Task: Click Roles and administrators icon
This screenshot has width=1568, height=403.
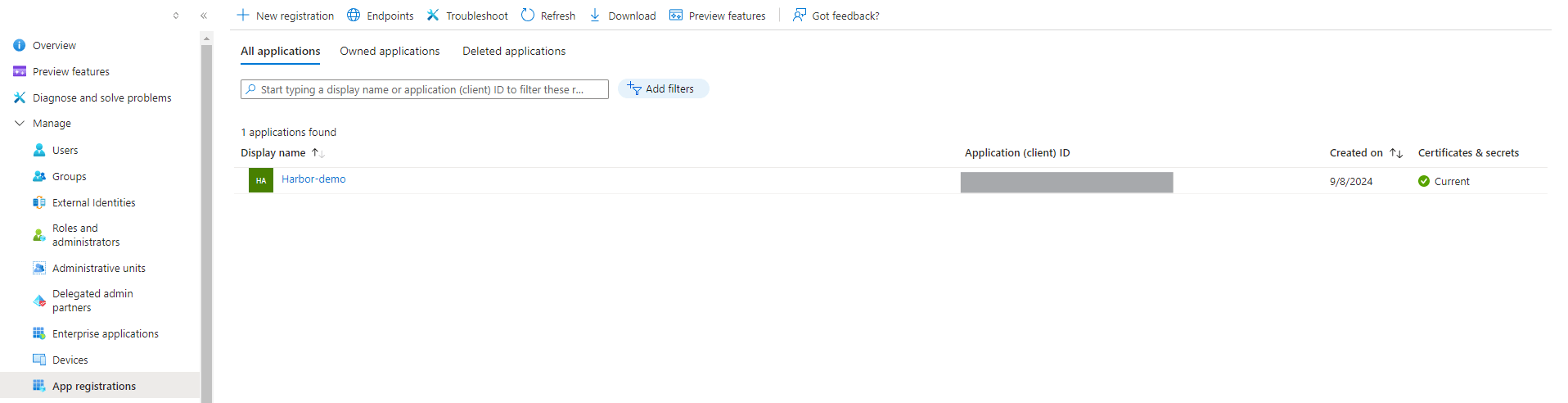Action: click(x=39, y=235)
